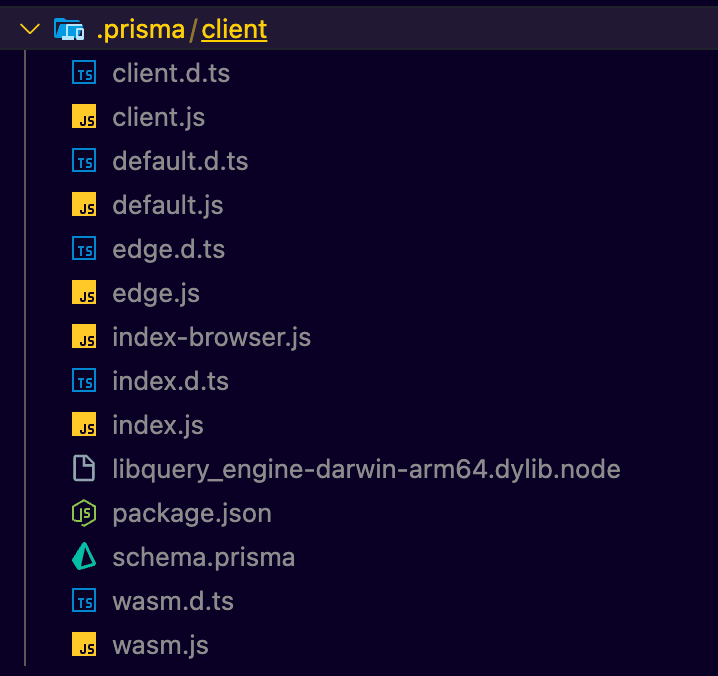Open the index.js file

[158, 425]
